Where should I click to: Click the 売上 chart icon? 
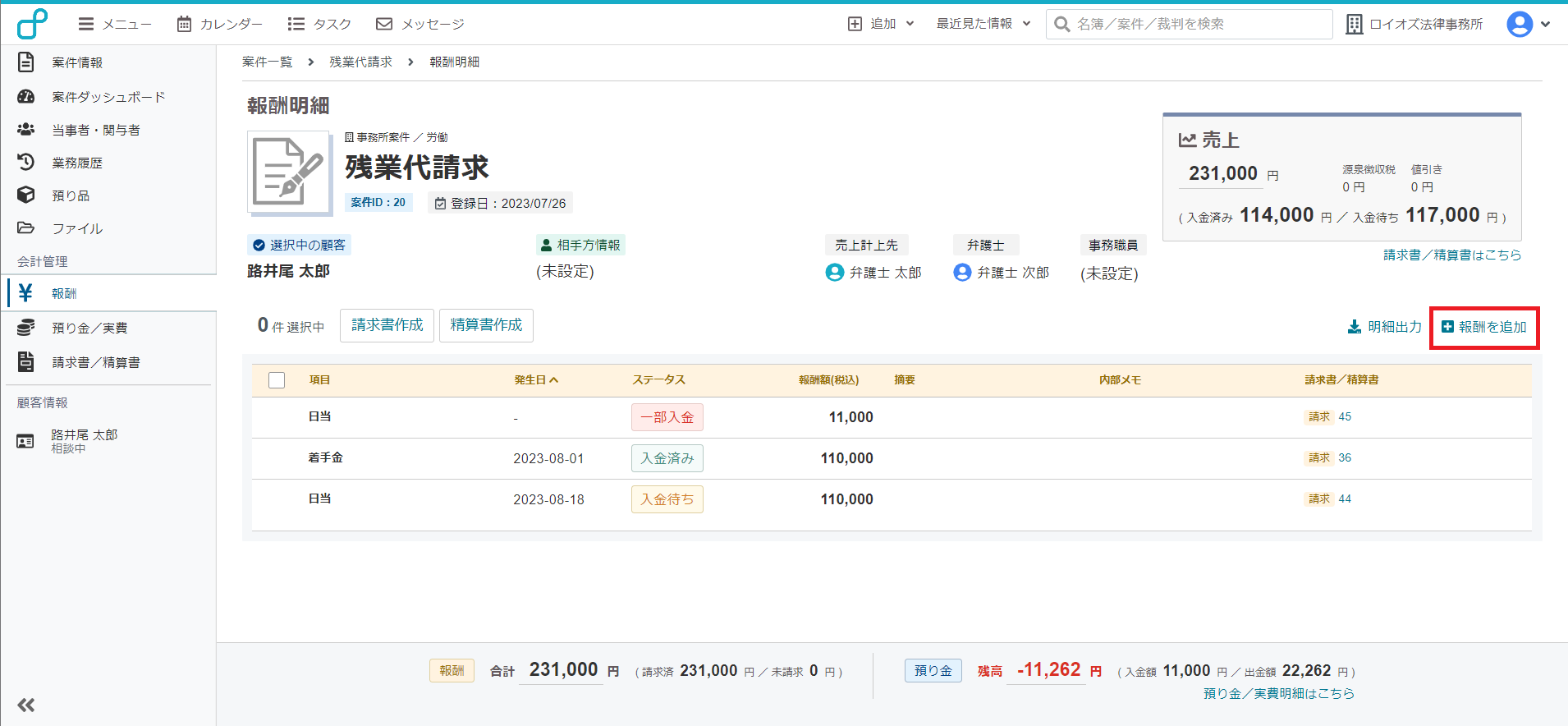[x=1187, y=140]
